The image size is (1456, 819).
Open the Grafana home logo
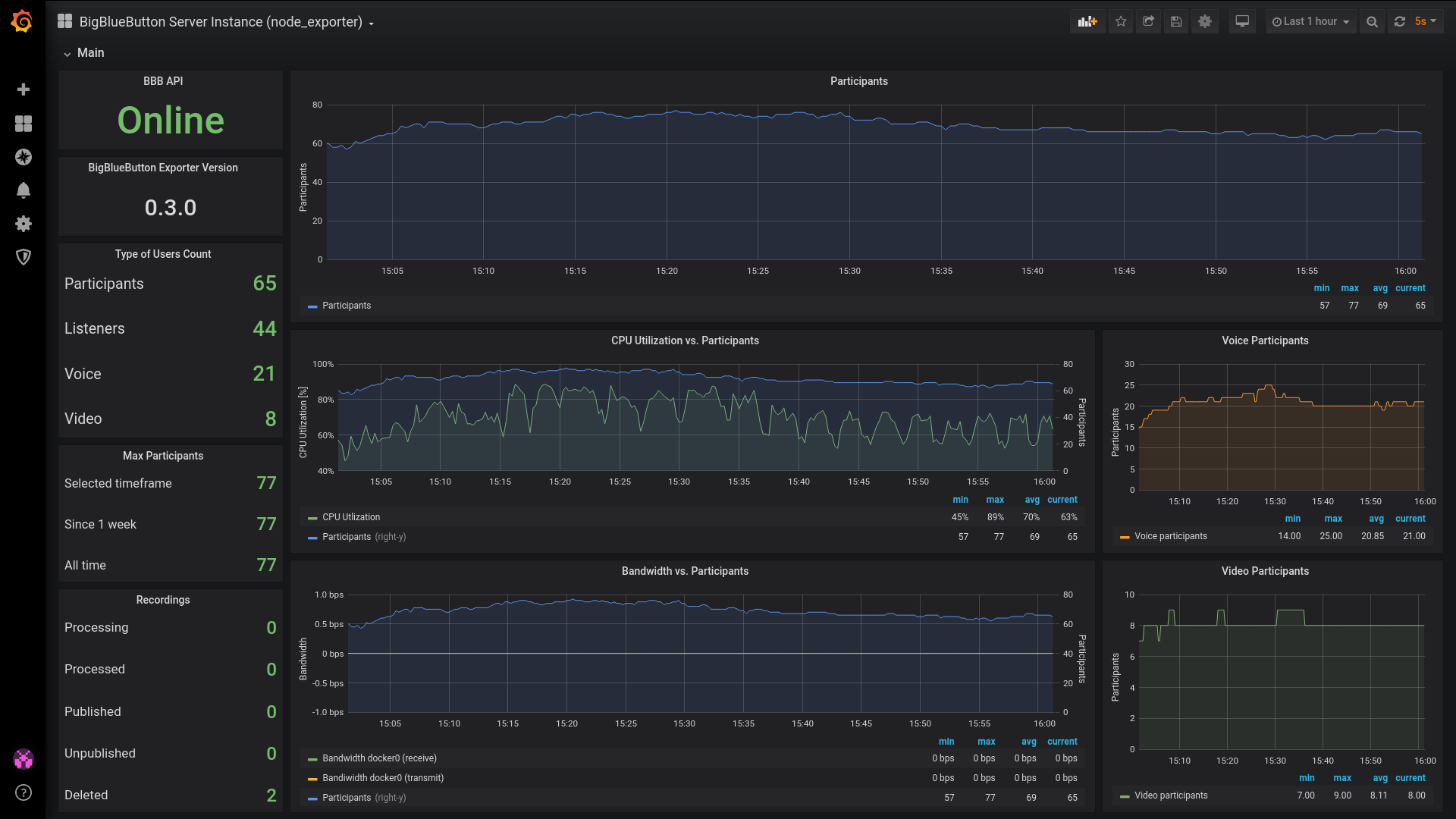point(22,21)
